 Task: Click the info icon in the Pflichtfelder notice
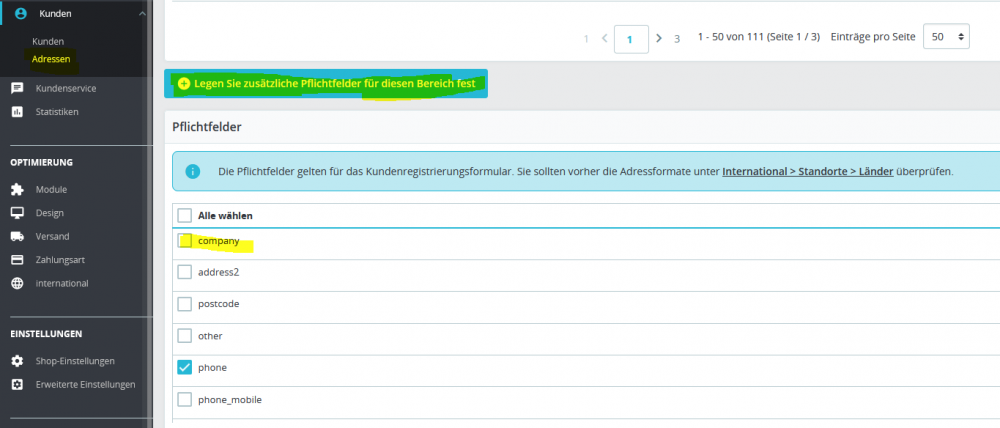click(192, 172)
